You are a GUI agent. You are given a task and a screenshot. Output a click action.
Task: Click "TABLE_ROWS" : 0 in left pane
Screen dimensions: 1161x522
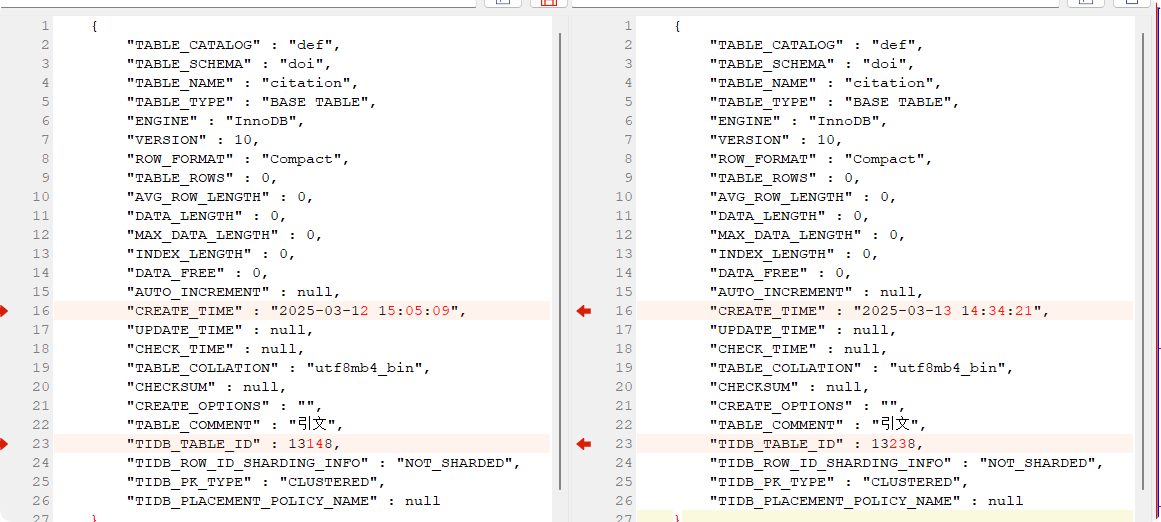pyautogui.click(x=201, y=178)
